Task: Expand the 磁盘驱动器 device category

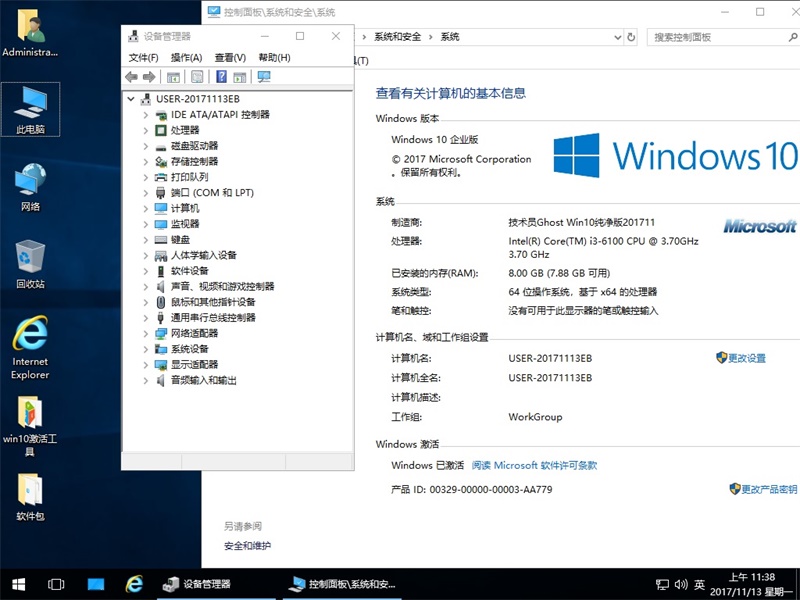Action: tap(146, 146)
